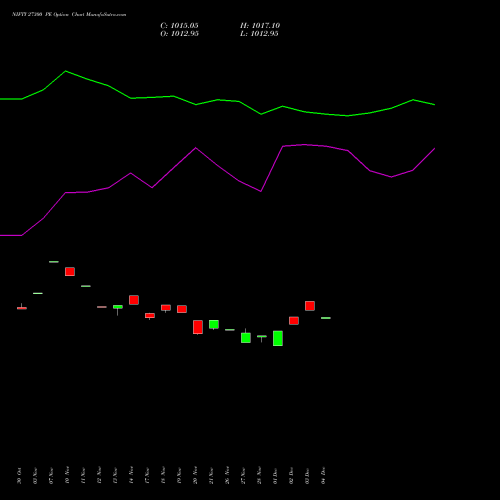The image size is (500, 500).
Task: Select the 01 Dec date label
Action: (x=275, y=476)
